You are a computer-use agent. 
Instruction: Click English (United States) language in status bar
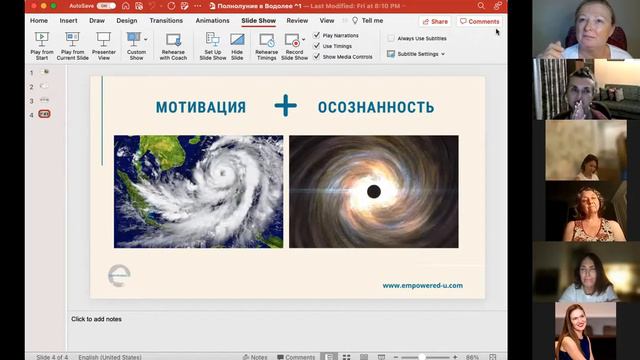coord(110,357)
